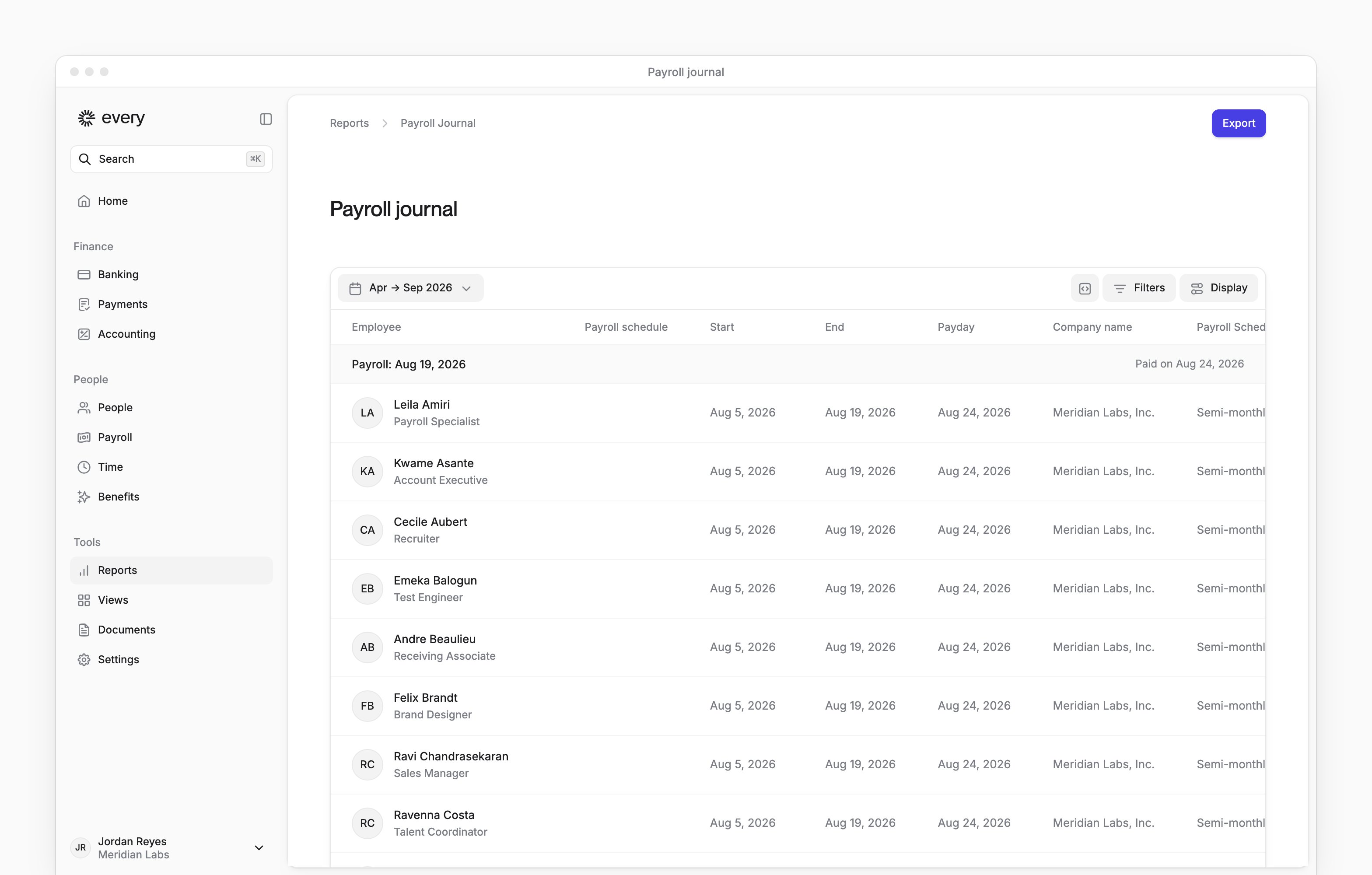
Task: Click the every logo icon
Action: pyautogui.click(x=86, y=118)
